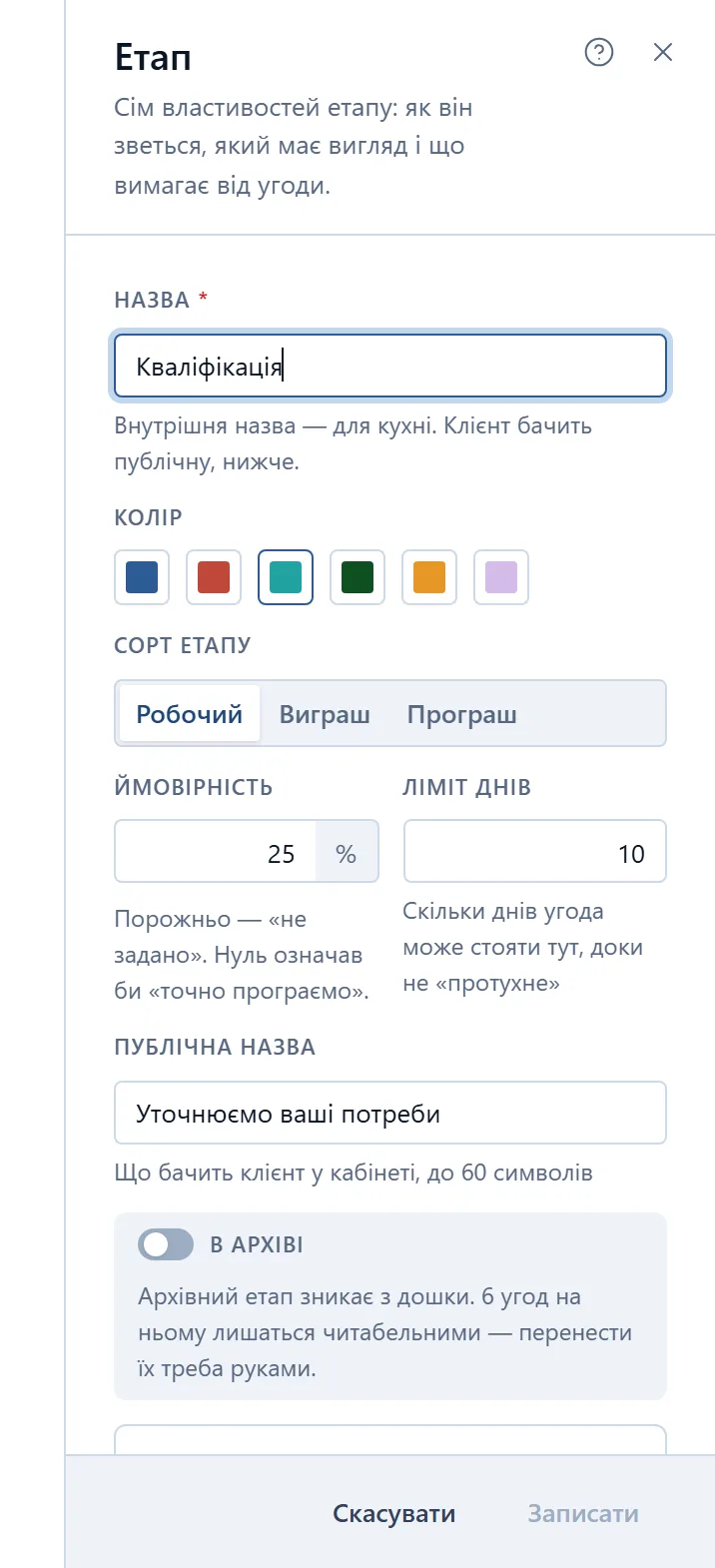715x1568 pixels.
Task: Pick the blue color swatch
Action: pyautogui.click(x=142, y=577)
